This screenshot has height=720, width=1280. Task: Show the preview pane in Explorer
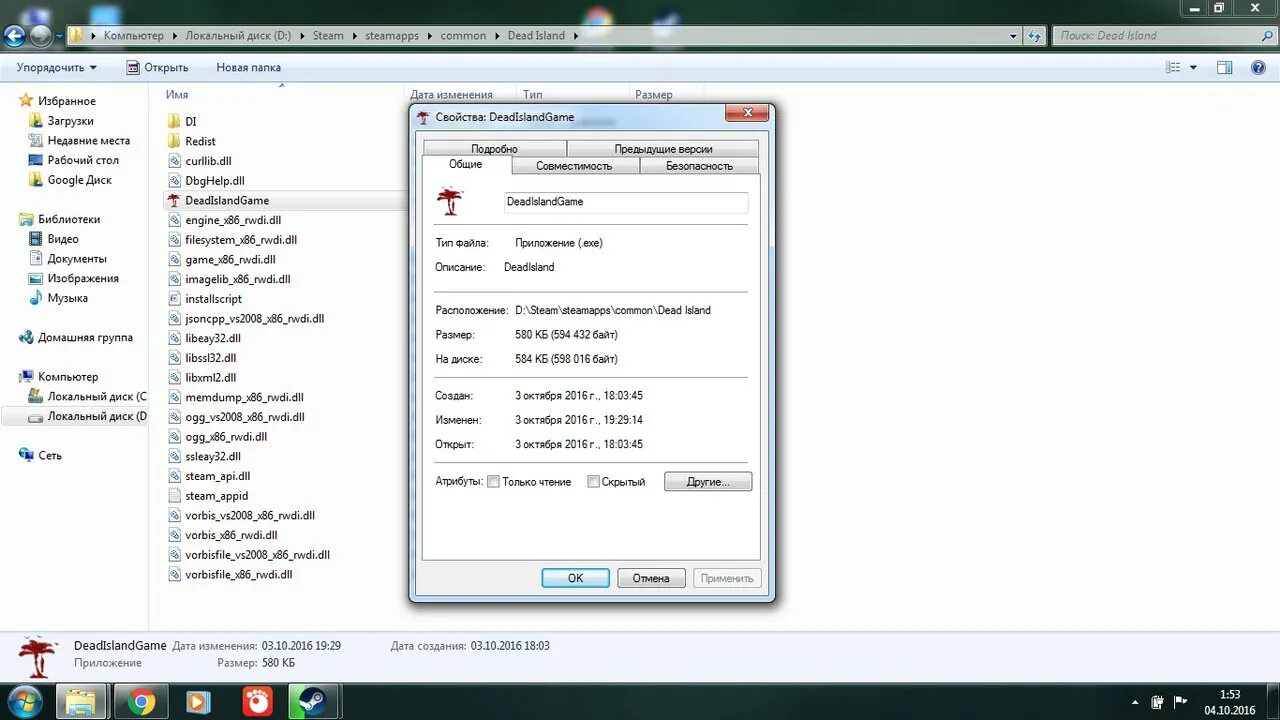(x=1224, y=67)
